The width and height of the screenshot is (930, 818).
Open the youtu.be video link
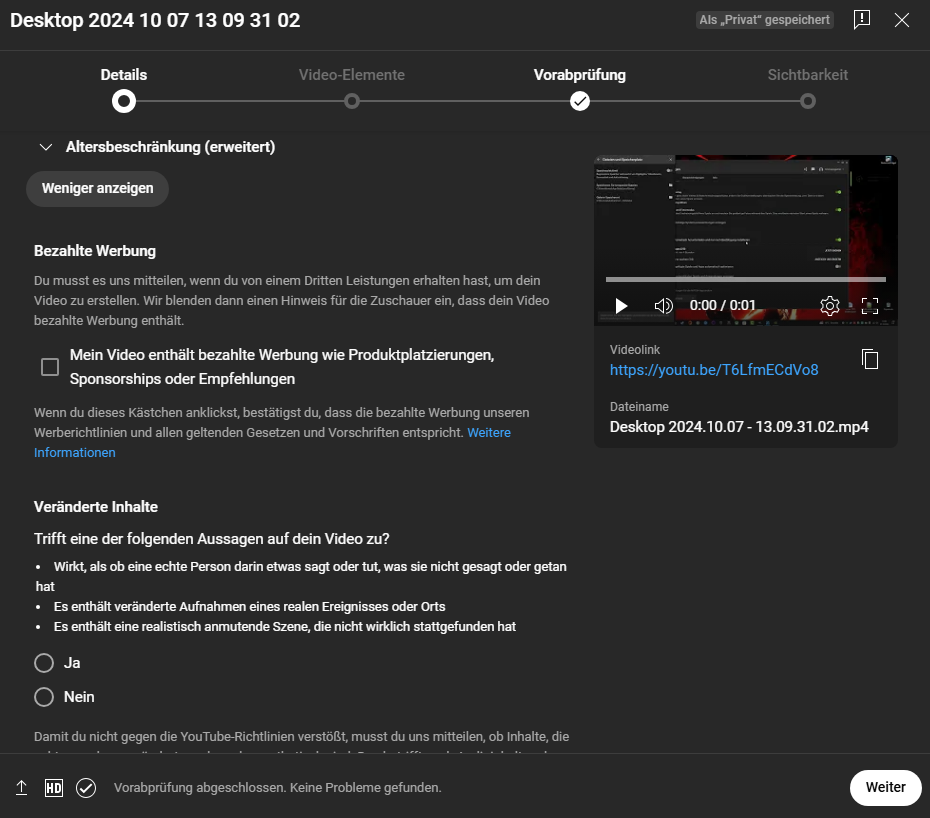click(714, 370)
